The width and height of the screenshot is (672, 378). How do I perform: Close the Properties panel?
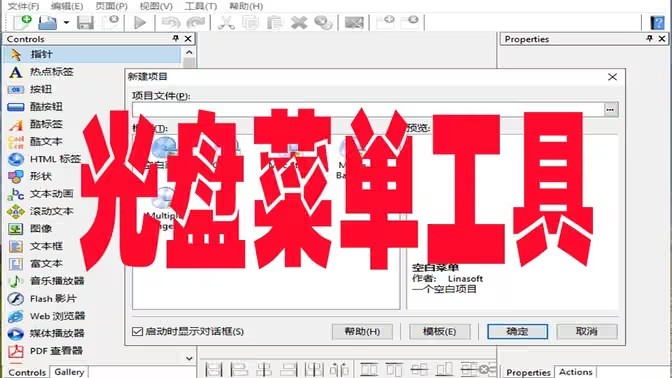[662, 39]
